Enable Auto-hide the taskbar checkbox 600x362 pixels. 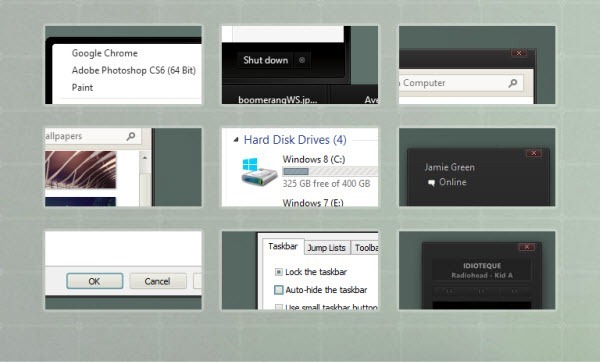pos(279,290)
